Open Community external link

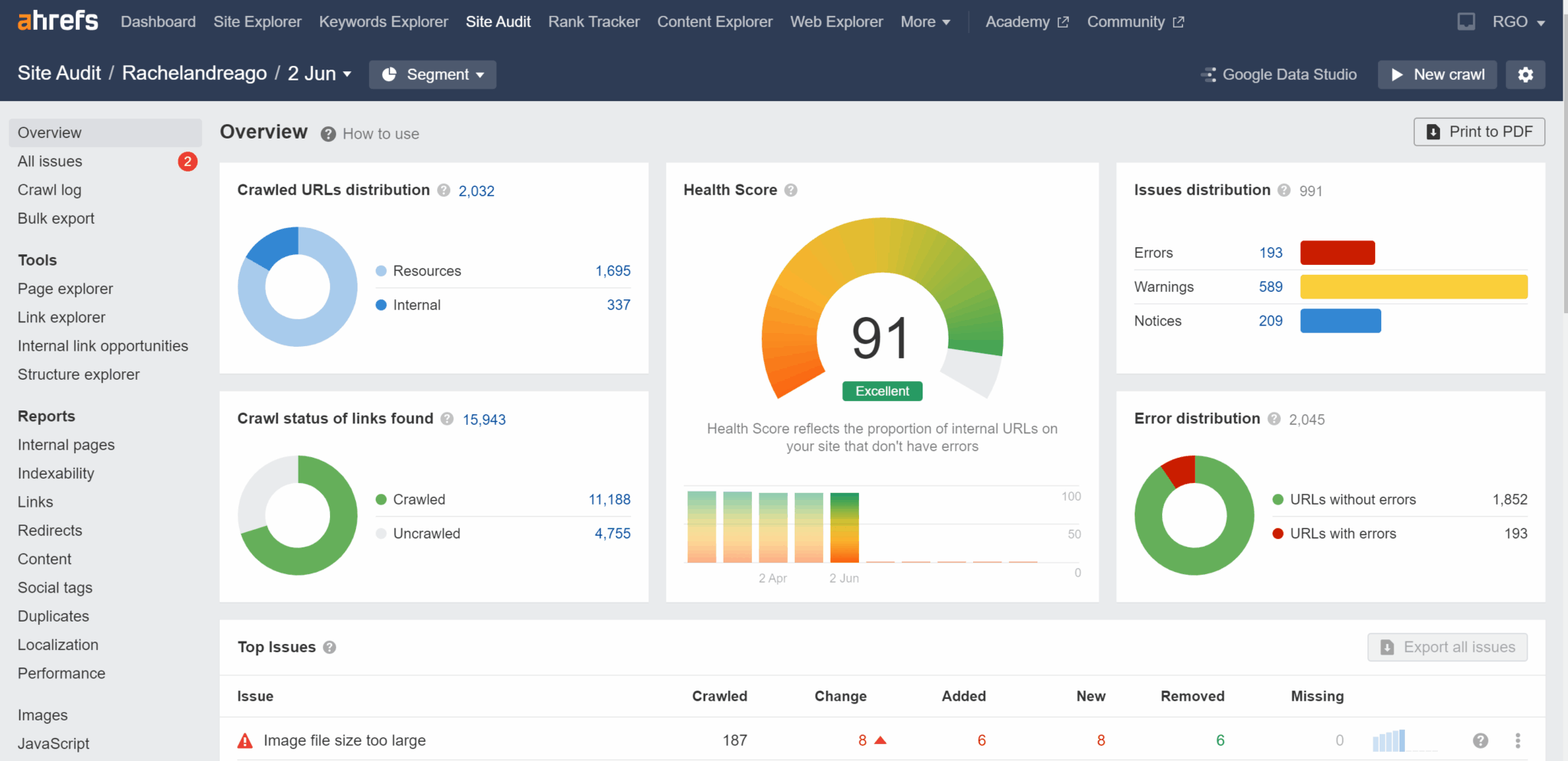(x=1135, y=21)
